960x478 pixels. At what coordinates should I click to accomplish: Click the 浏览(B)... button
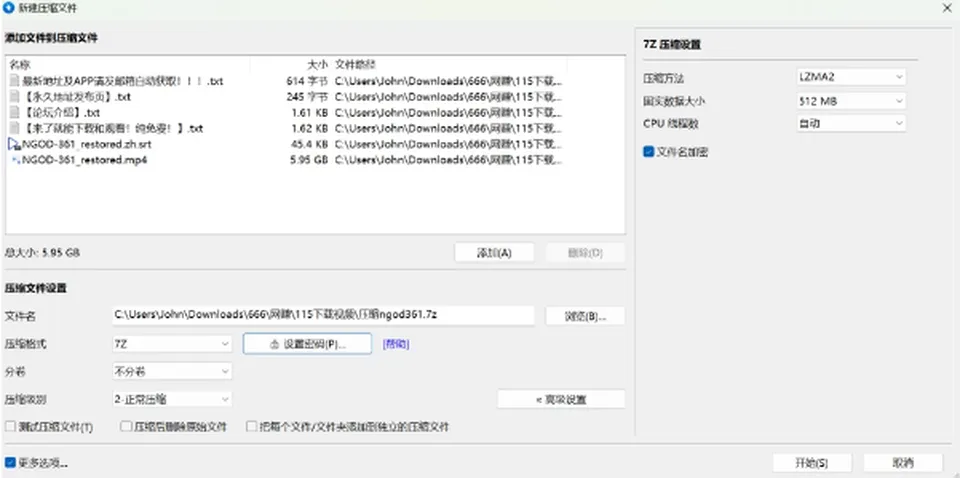(585, 316)
